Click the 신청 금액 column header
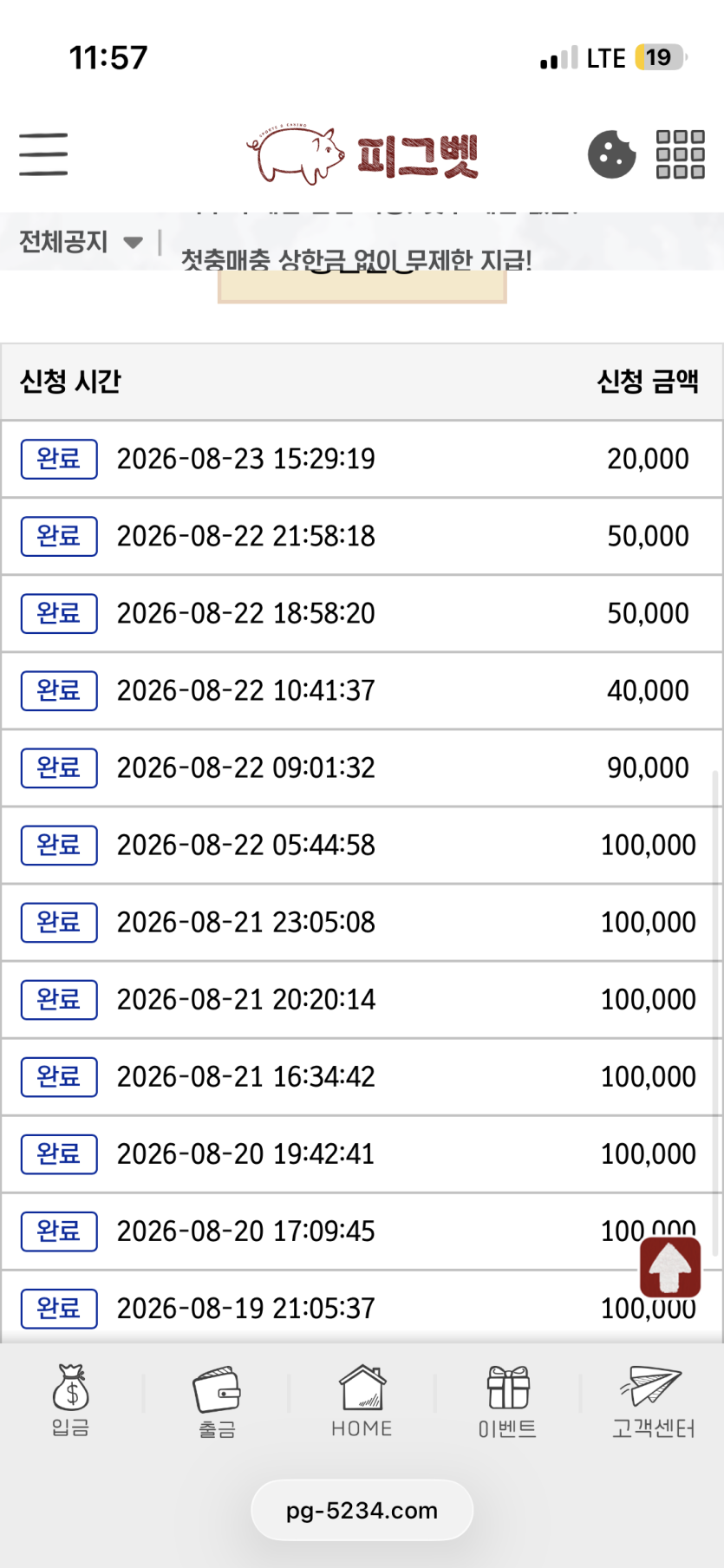Image resolution: width=724 pixels, height=1568 pixels. point(648,381)
